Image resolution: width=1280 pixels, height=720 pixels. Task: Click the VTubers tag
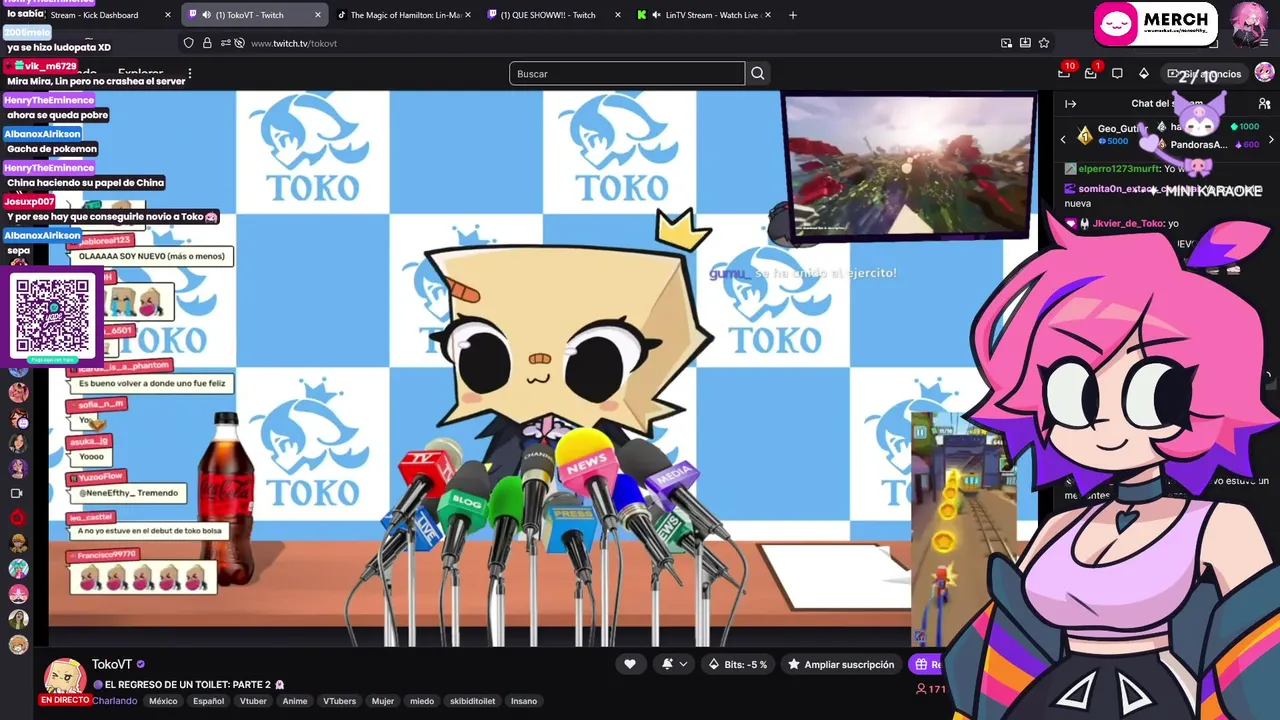[x=339, y=701]
